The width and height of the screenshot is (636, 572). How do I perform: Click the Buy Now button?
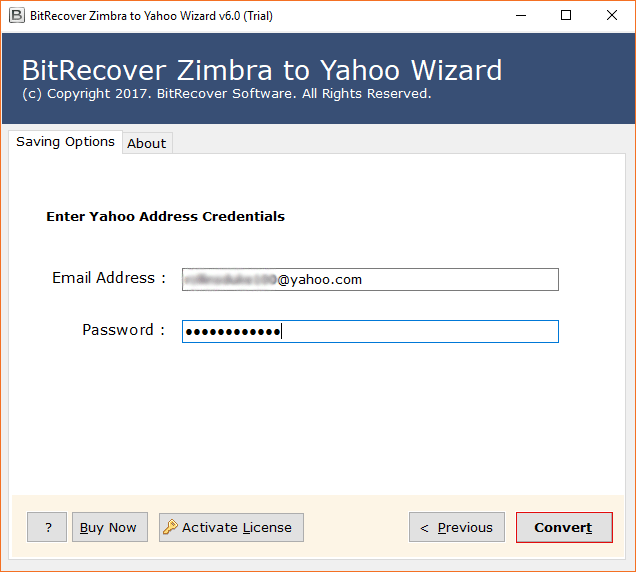coord(109,527)
